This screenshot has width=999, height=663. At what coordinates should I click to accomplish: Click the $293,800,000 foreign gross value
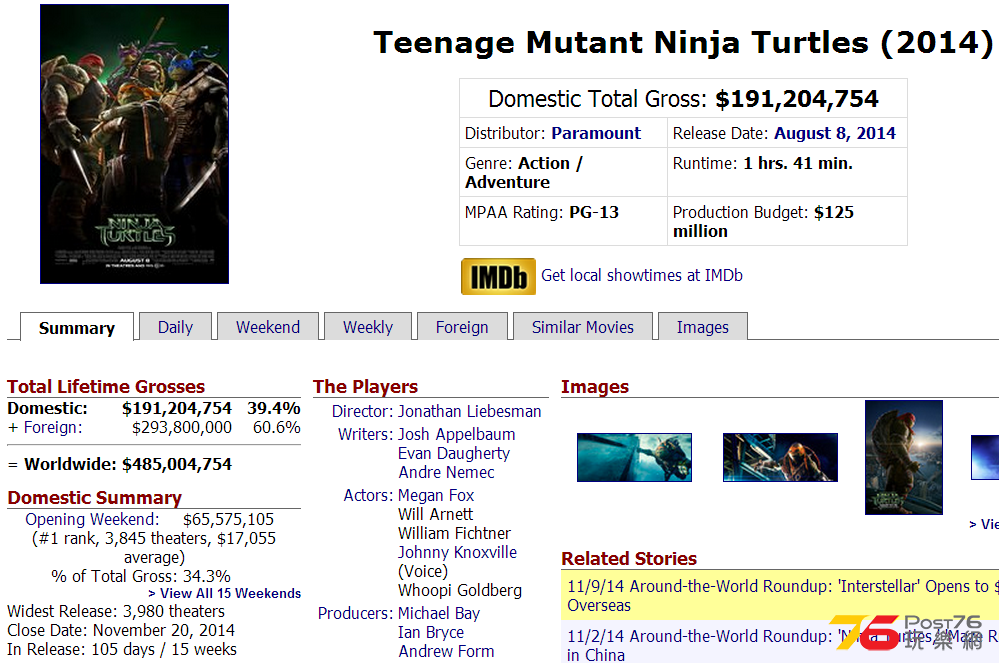click(182, 427)
